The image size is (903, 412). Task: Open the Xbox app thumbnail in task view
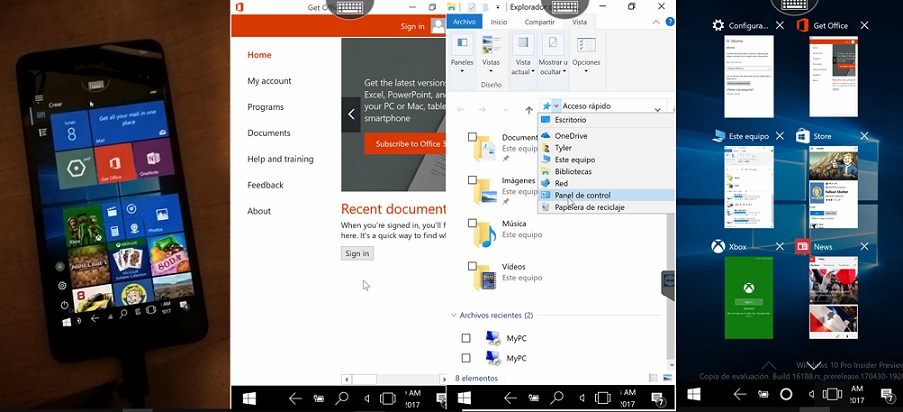tap(748, 298)
